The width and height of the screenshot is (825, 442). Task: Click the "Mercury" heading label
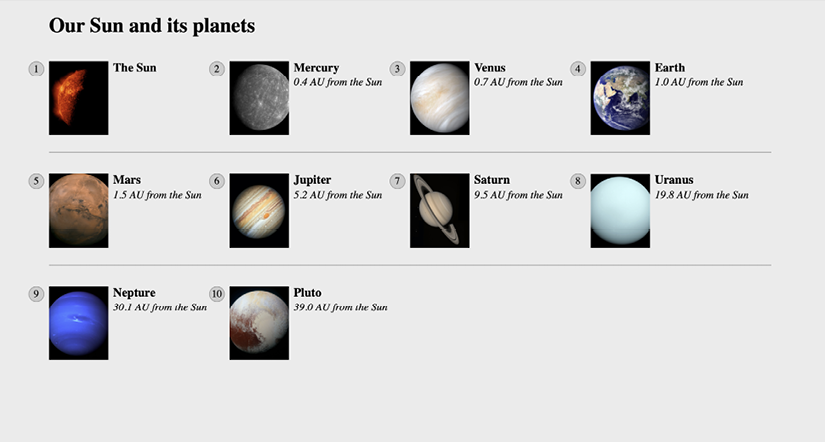(316, 68)
